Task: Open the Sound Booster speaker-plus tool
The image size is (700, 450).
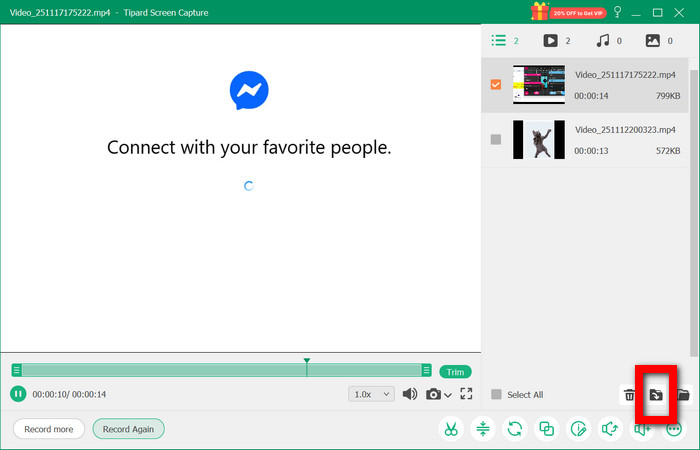Action: pos(642,429)
